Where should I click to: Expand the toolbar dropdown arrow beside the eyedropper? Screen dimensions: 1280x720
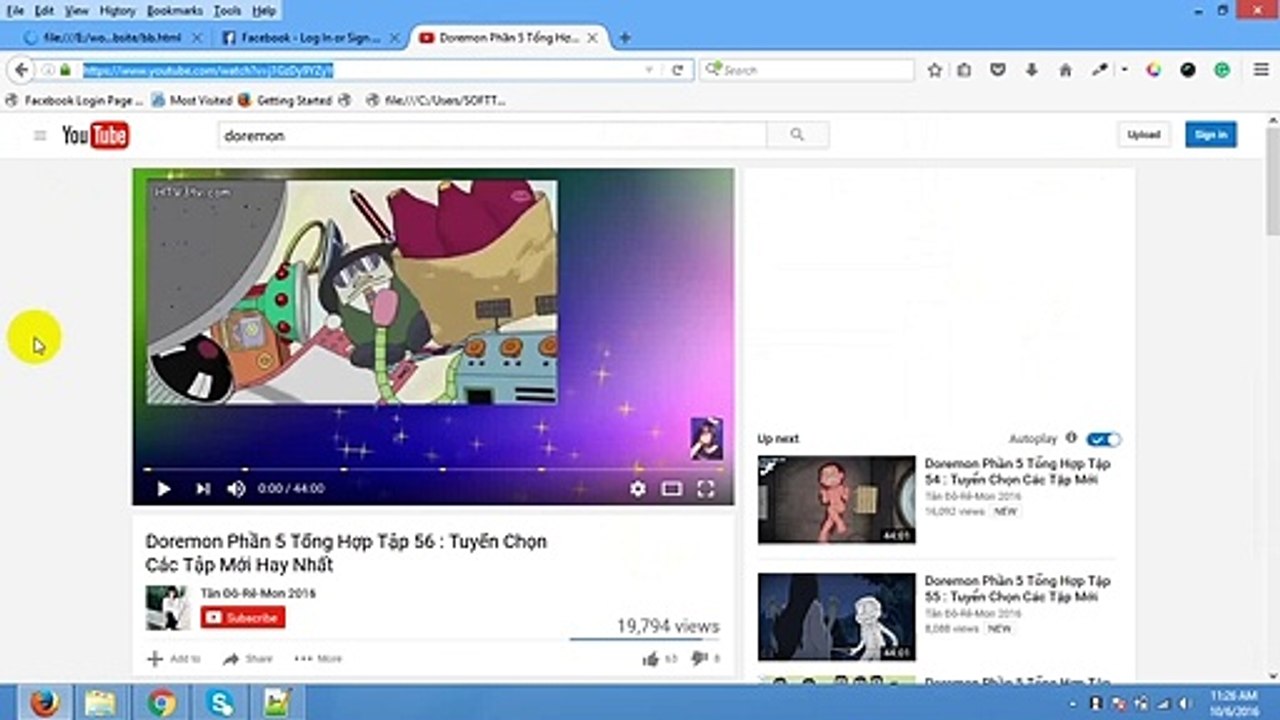(x=1124, y=70)
